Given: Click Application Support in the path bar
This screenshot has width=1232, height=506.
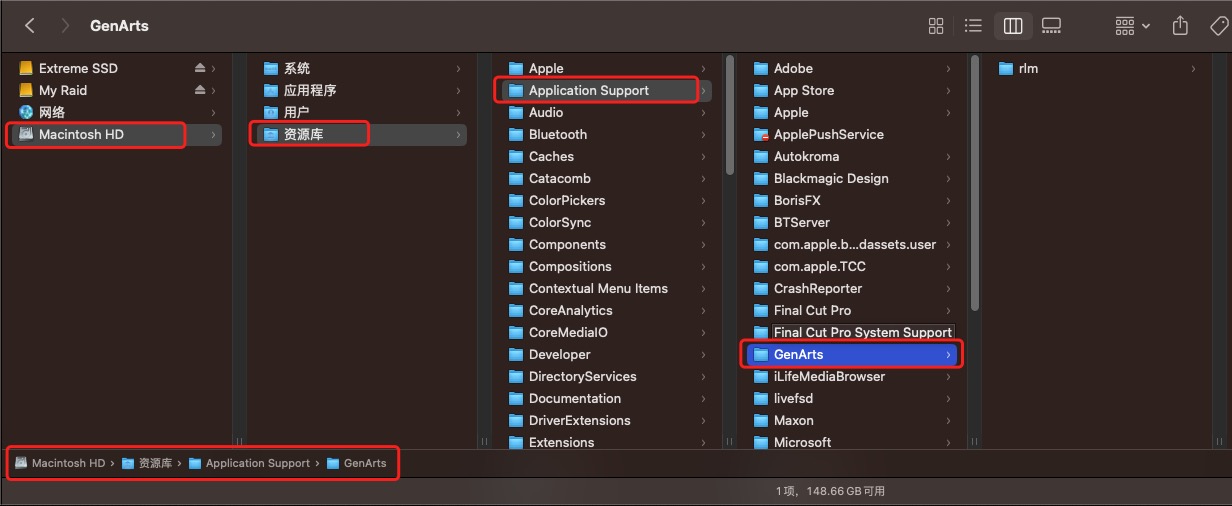Looking at the screenshot, I should point(257,463).
